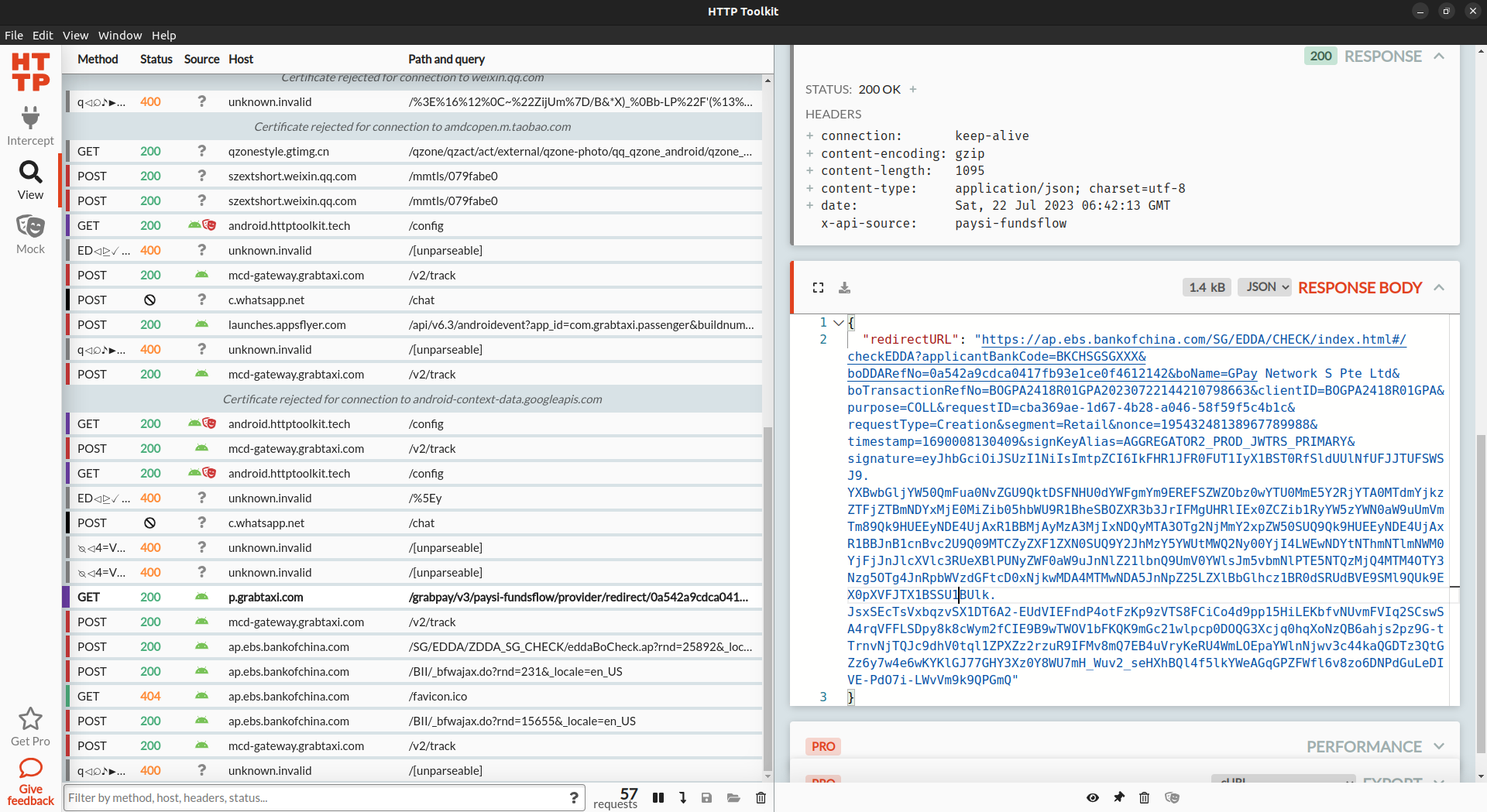The height and width of the screenshot is (812, 1487).
Task: Click the 200 response status badge
Action: click(1320, 56)
